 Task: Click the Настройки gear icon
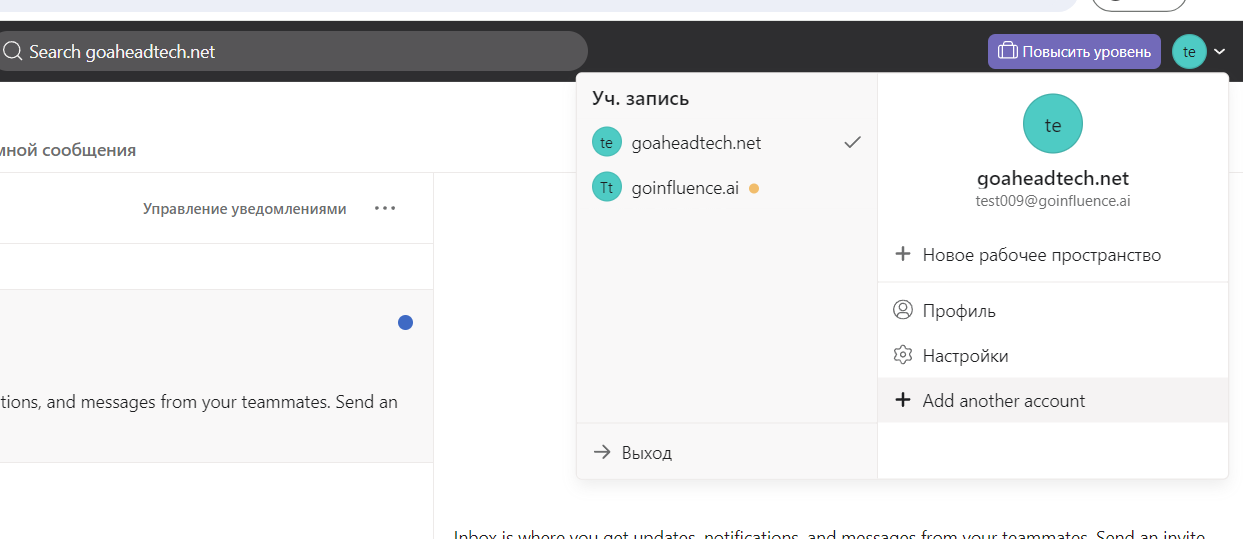point(903,355)
